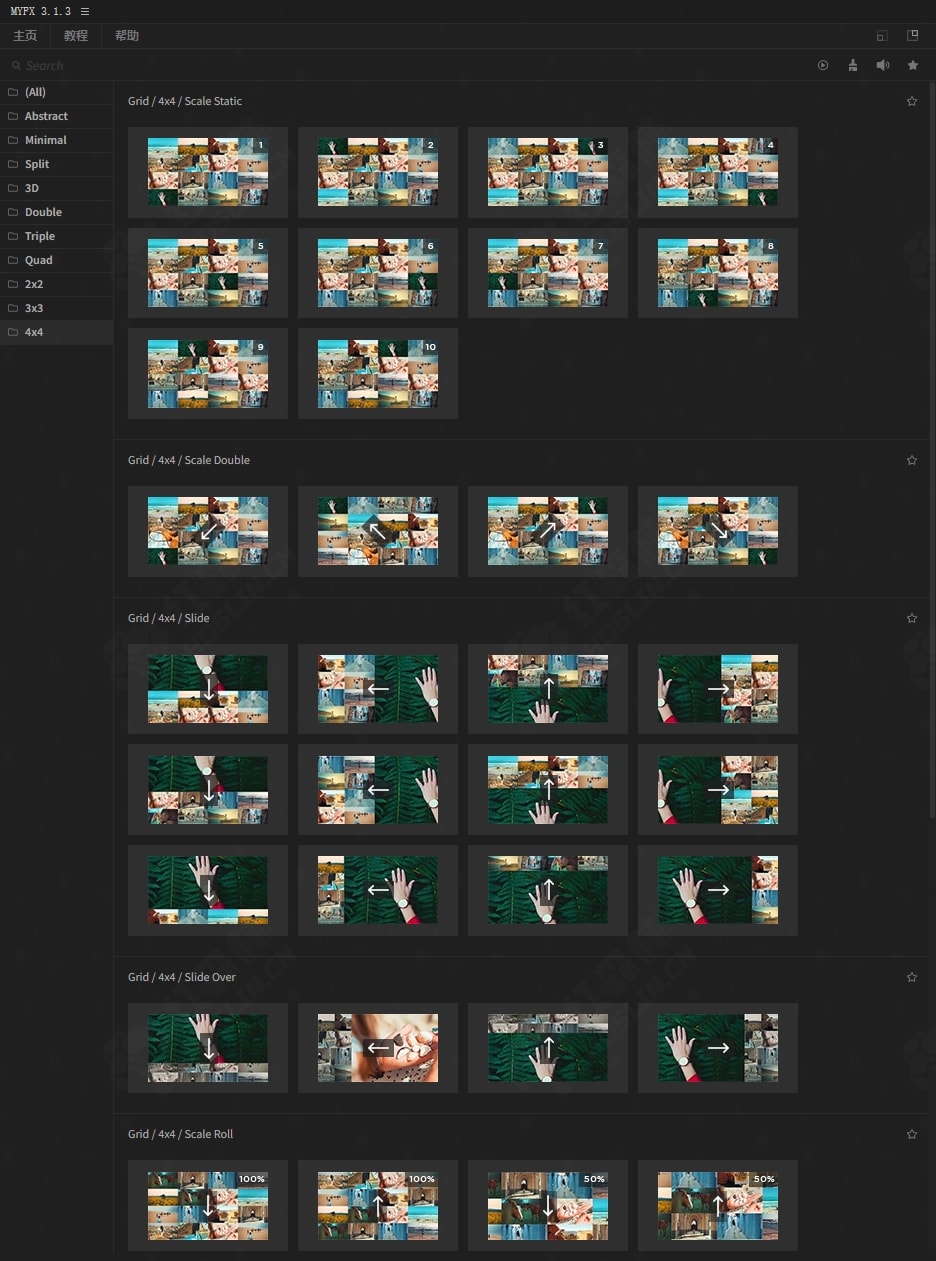Select the Quad category folder
This screenshot has height=1261, width=936.
(x=56, y=260)
